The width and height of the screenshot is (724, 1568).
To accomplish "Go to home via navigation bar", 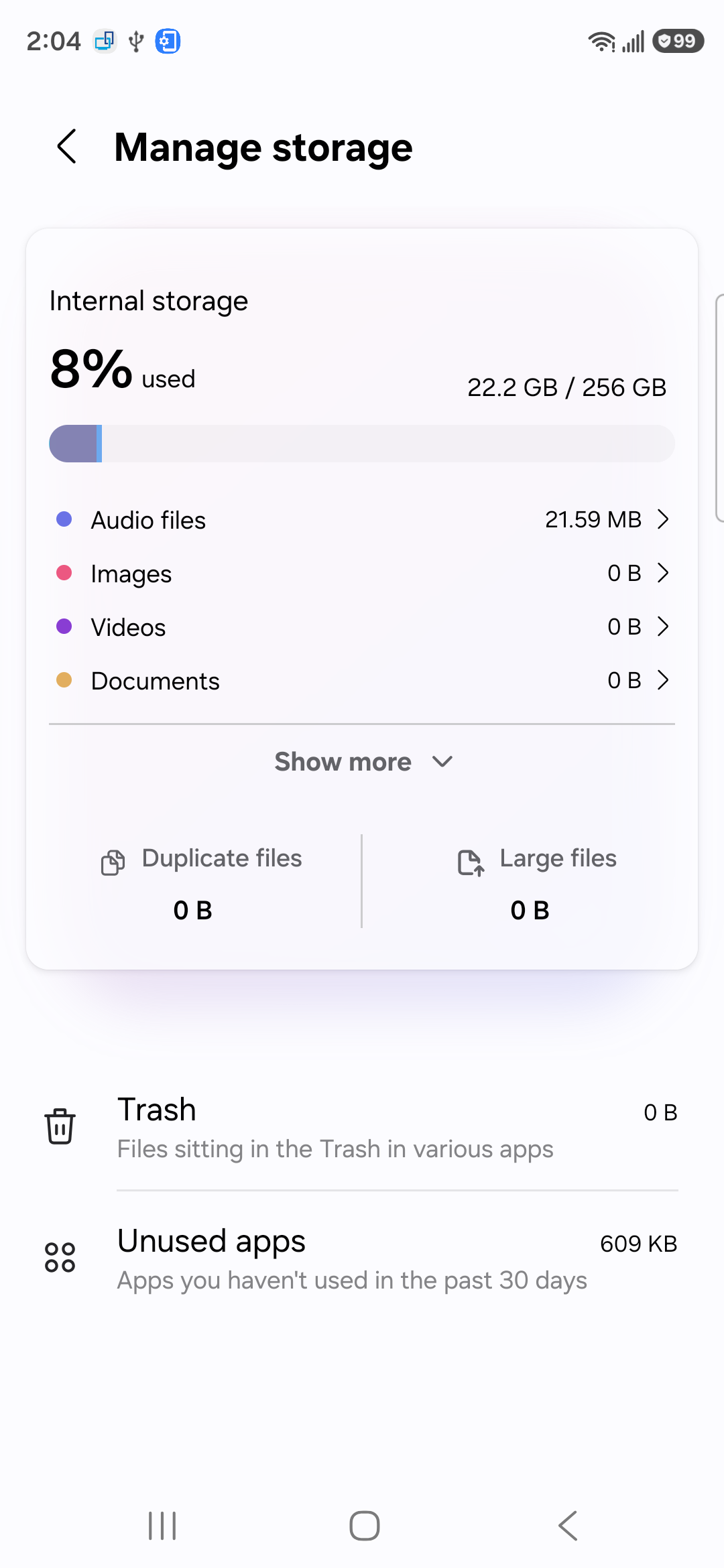I will [365, 1526].
